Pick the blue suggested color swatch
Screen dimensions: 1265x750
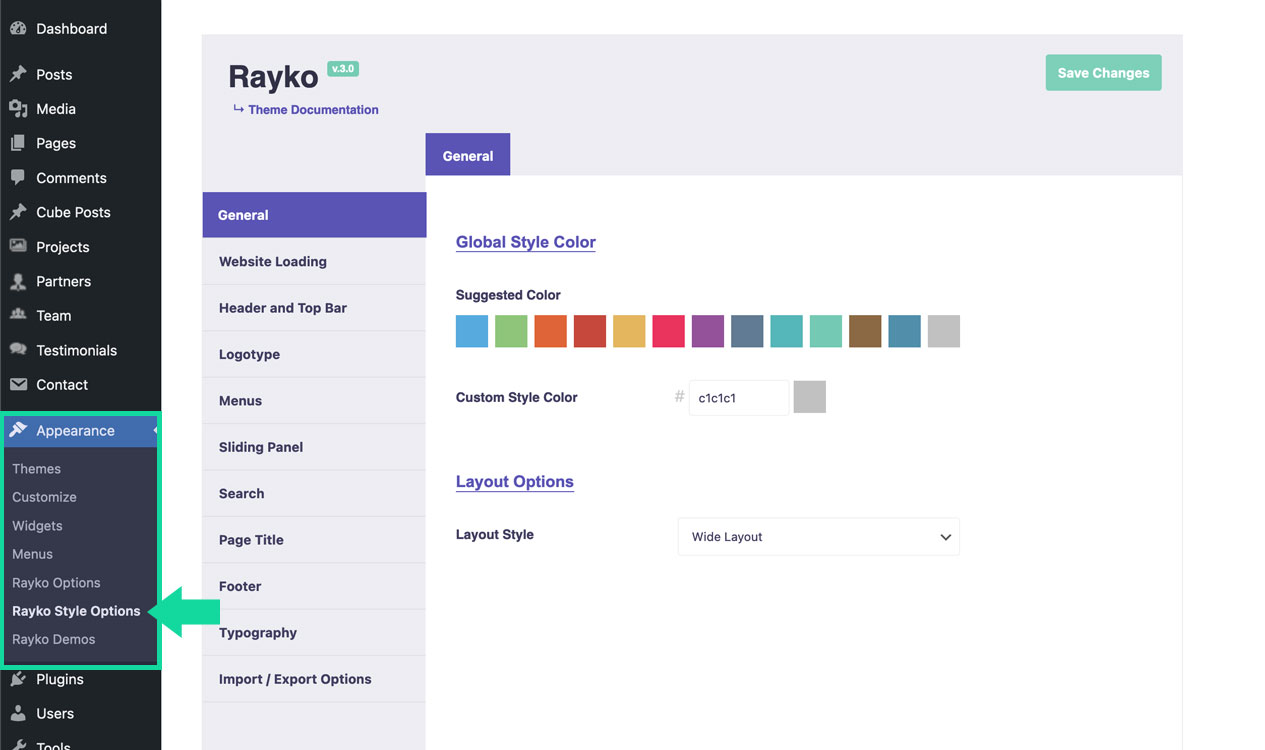472,331
